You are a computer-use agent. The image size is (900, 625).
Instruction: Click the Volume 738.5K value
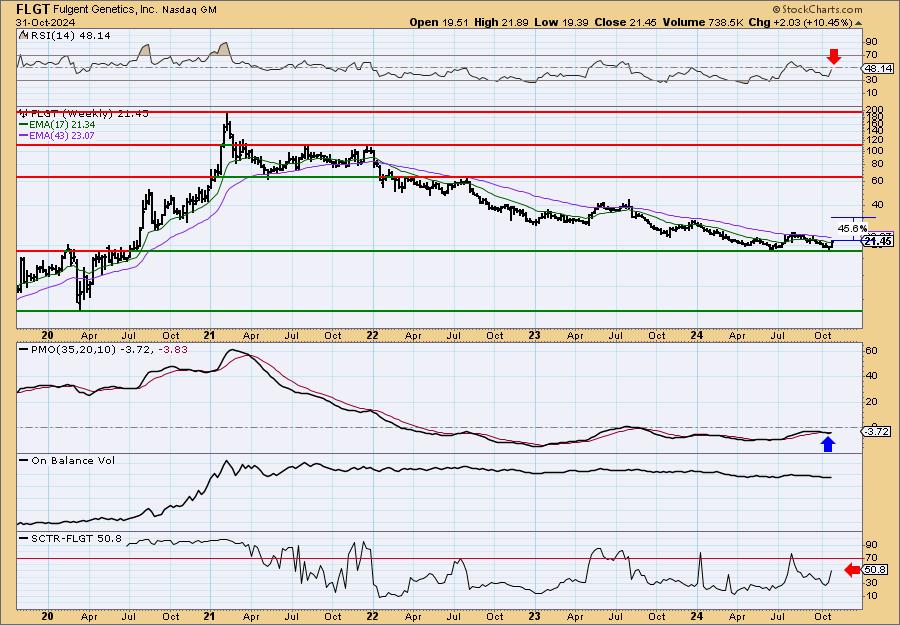[704, 22]
